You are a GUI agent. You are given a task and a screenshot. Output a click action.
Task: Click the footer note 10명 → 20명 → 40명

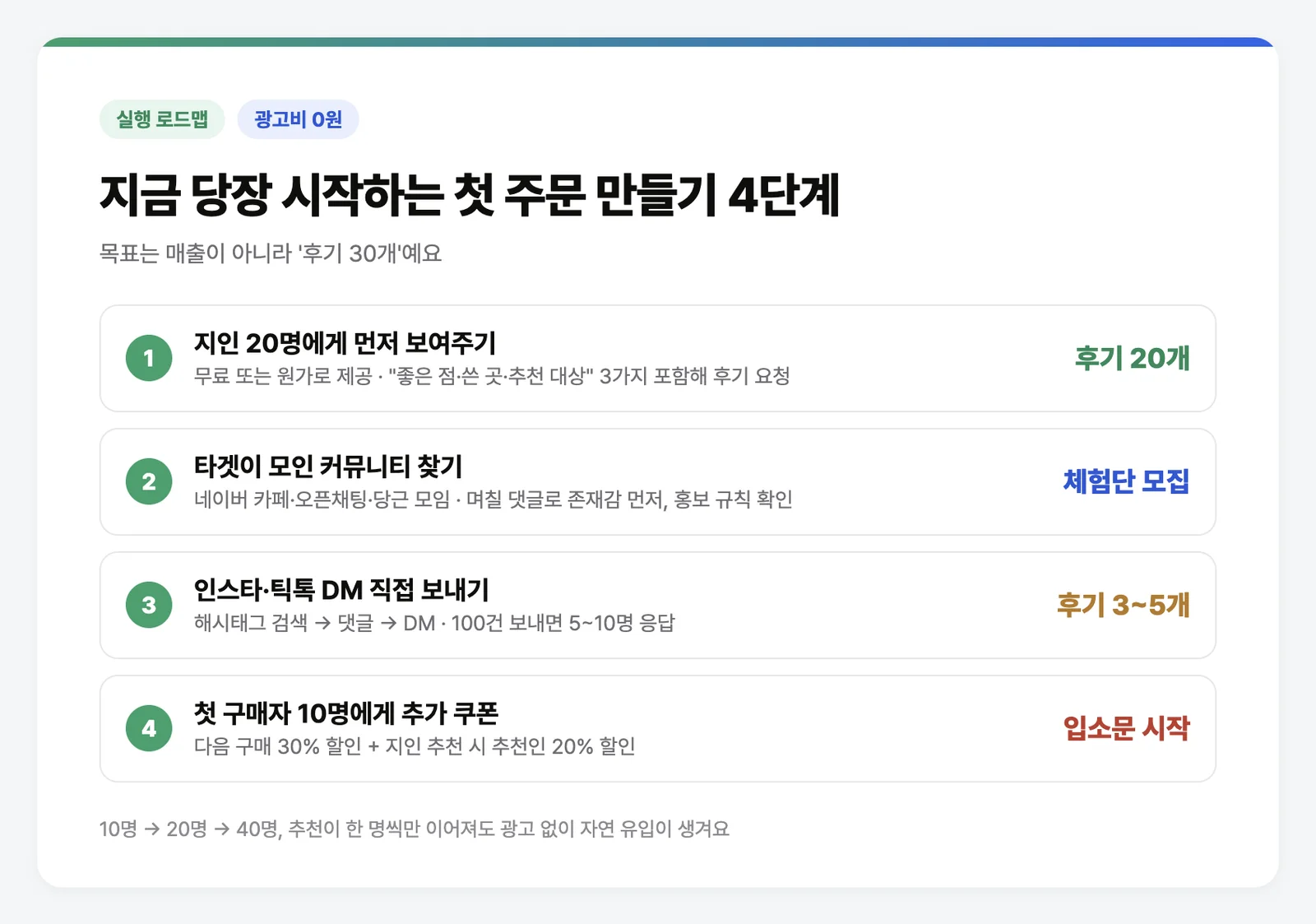(x=415, y=829)
